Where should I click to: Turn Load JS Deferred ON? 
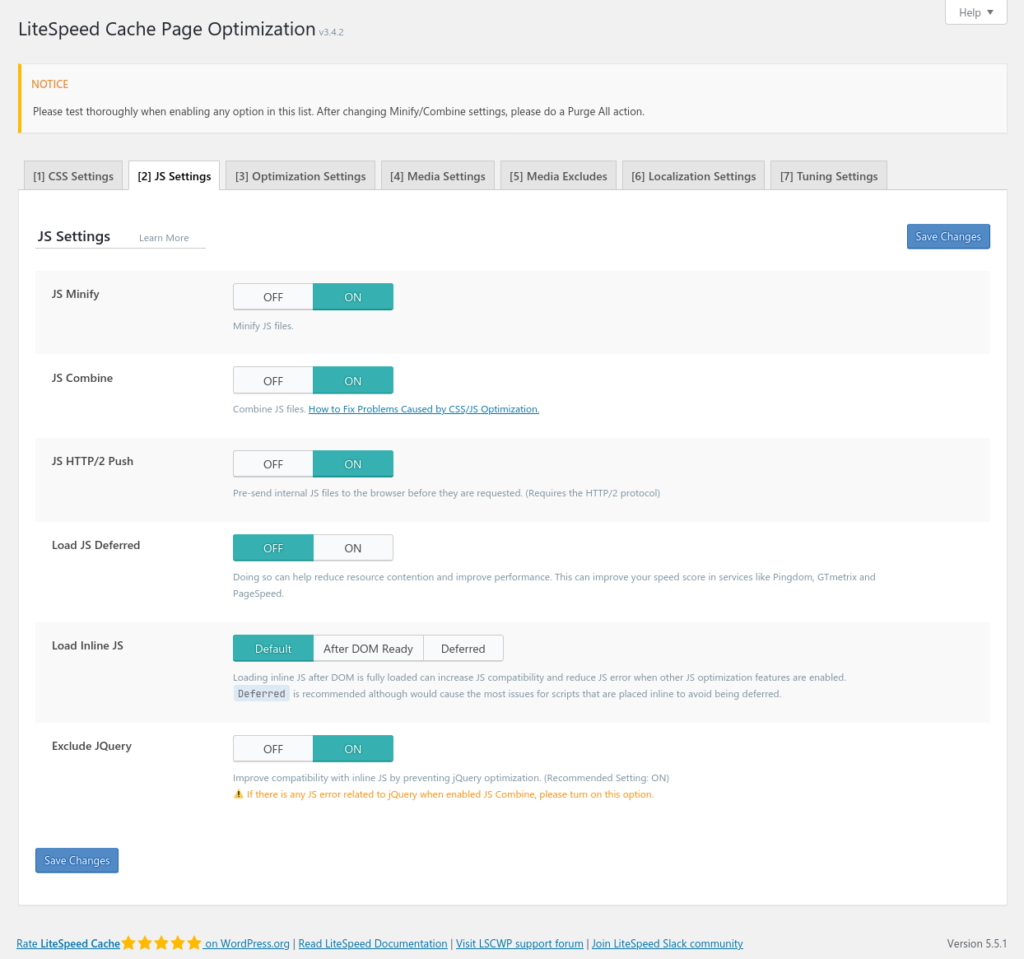tap(353, 547)
